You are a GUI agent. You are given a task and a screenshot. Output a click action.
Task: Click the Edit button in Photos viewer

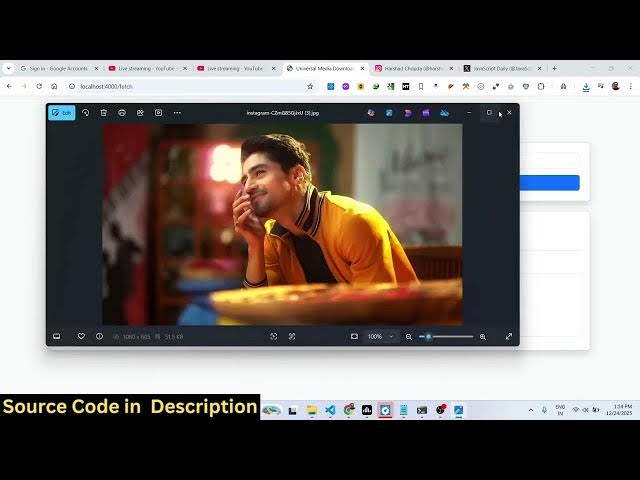pyautogui.click(x=62, y=113)
